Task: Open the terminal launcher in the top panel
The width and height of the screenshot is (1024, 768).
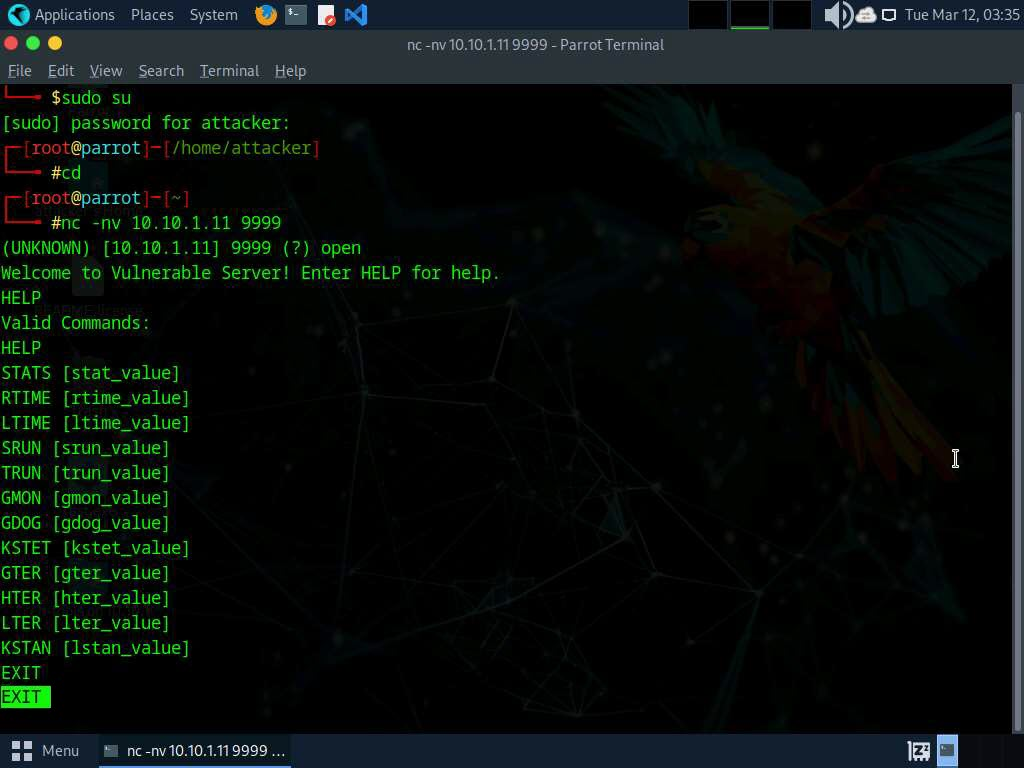Action: pyautogui.click(x=296, y=15)
